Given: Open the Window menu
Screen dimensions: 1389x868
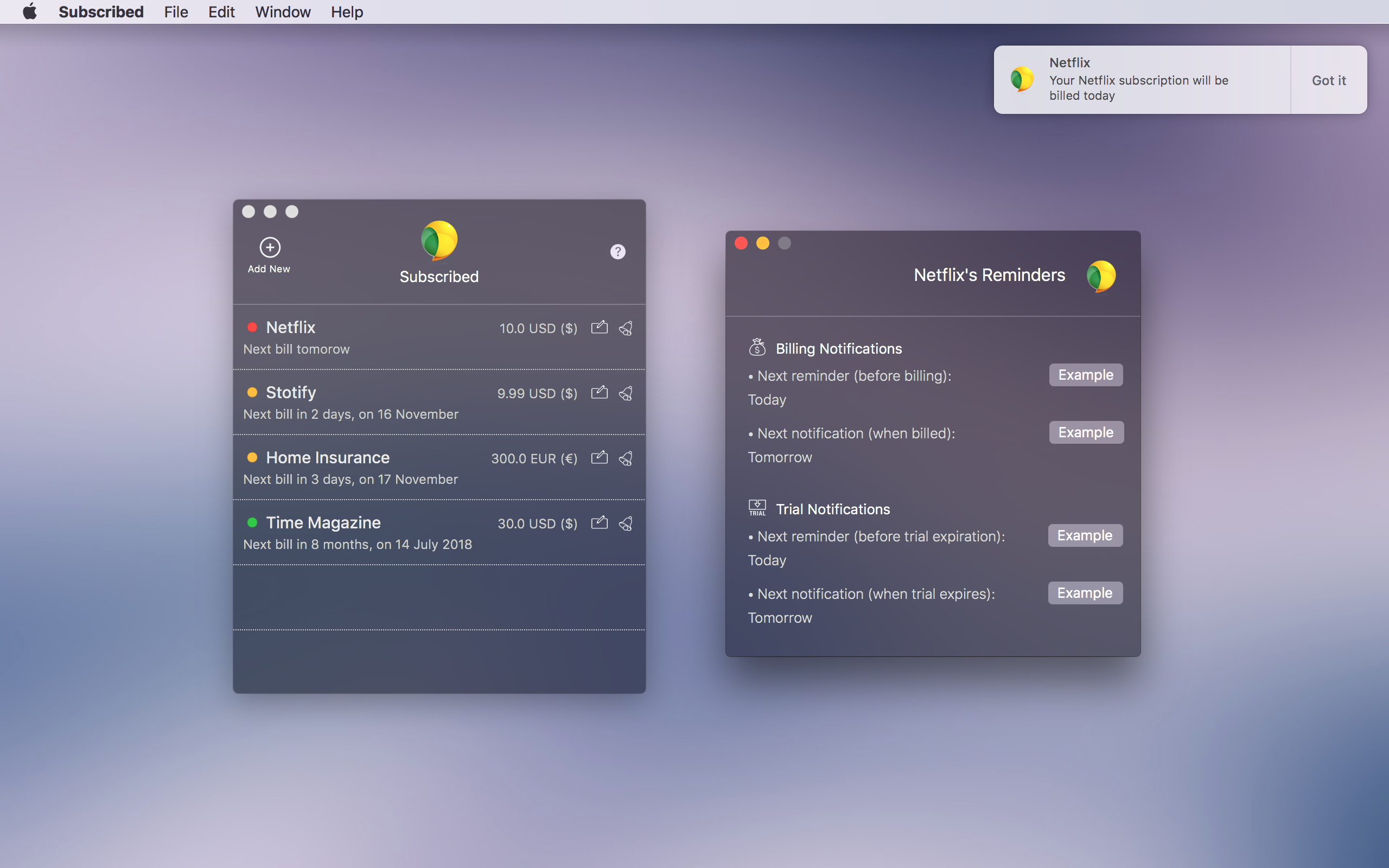Looking at the screenshot, I should click(x=282, y=12).
